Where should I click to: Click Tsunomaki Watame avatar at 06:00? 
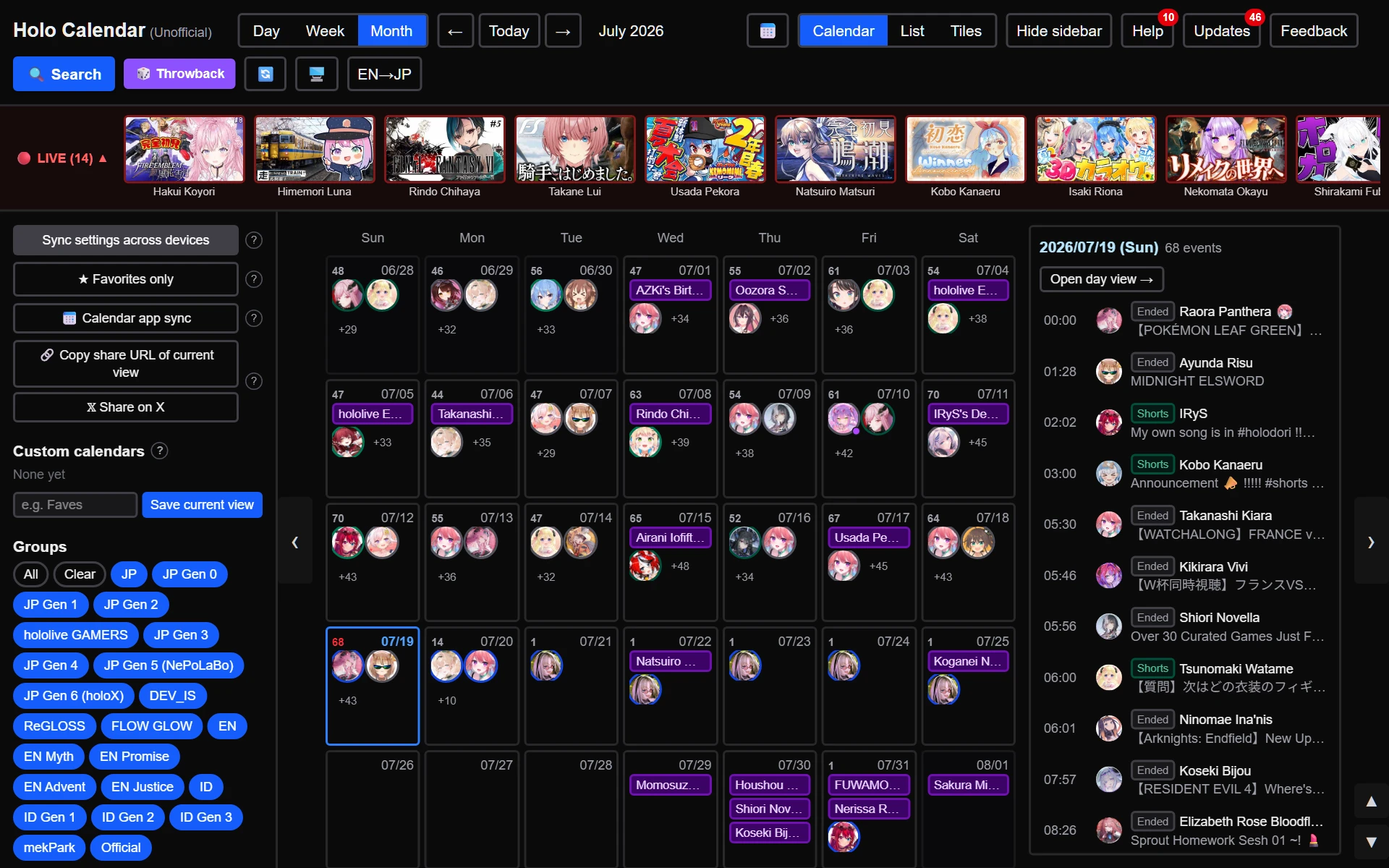[x=1108, y=677]
